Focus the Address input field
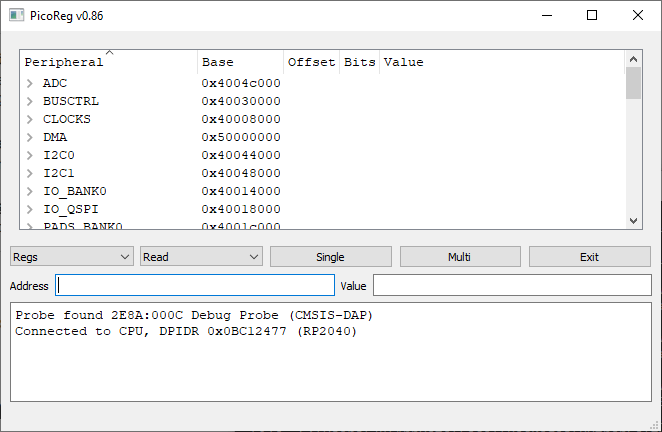The width and height of the screenshot is (662, 432). (195, 286)
